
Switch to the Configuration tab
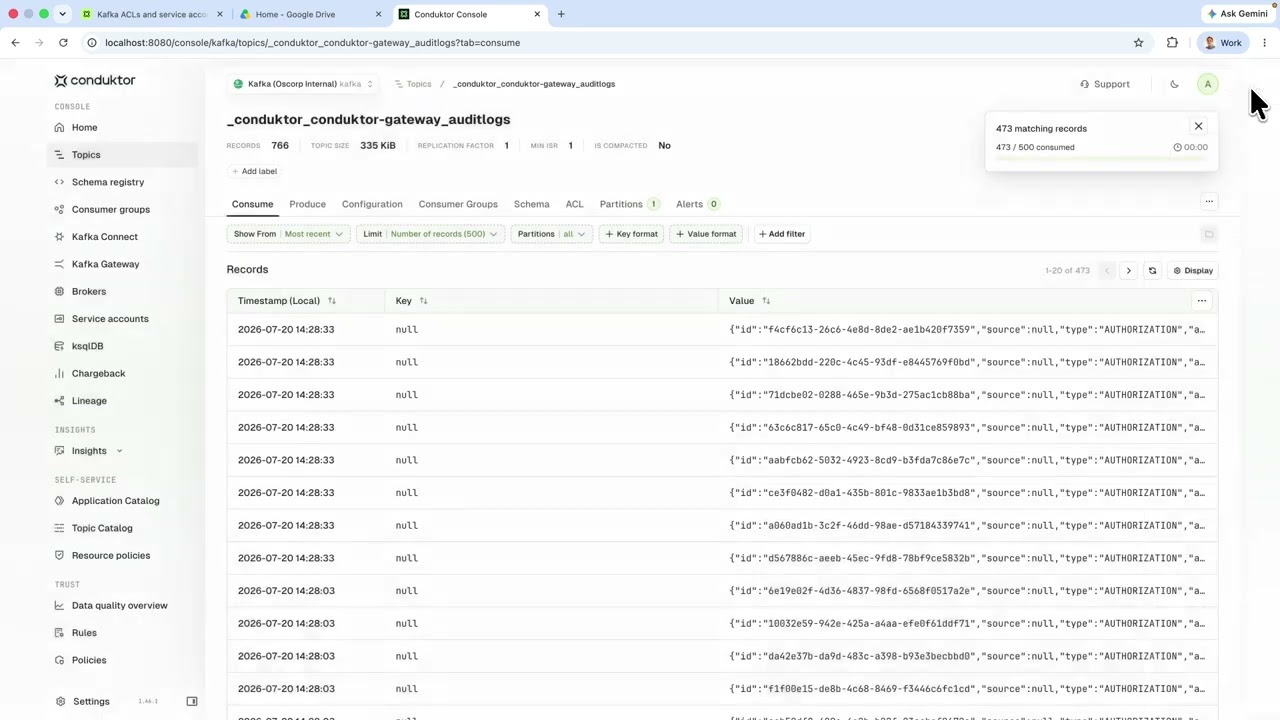(372, 204)
